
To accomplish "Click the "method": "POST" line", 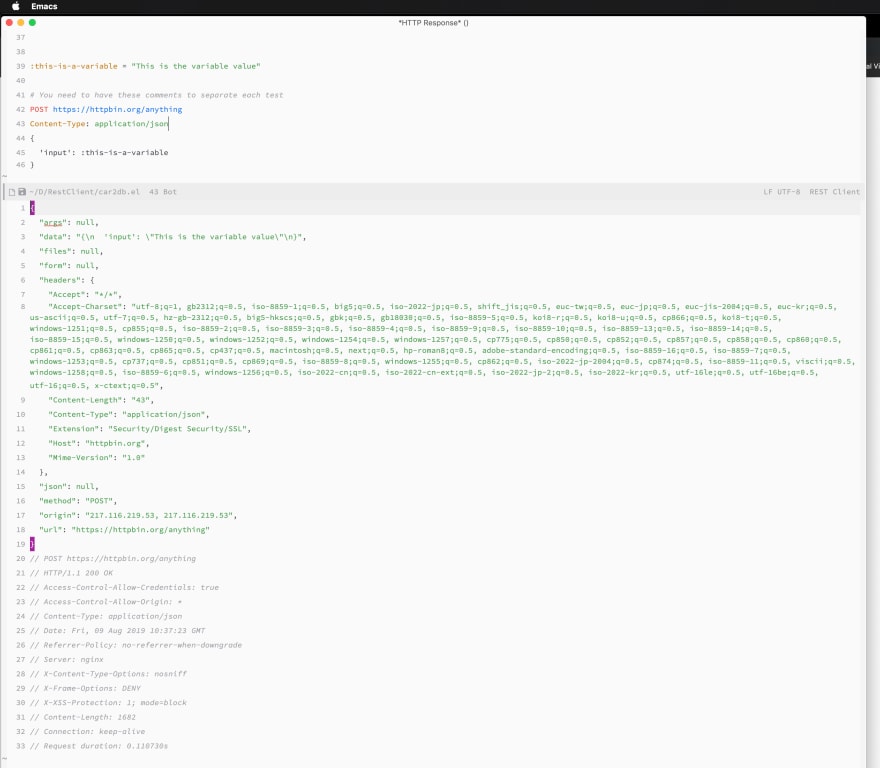I will tap(78, 501).
